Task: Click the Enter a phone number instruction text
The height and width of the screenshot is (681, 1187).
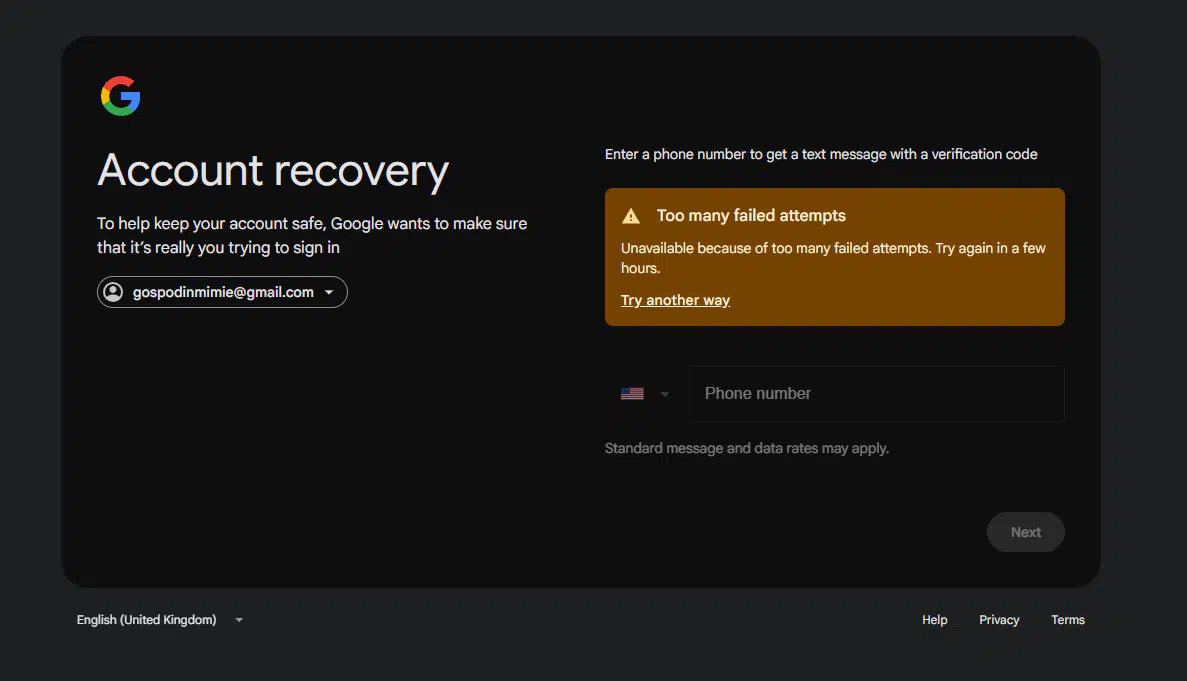Action: (x=821, y=154)
